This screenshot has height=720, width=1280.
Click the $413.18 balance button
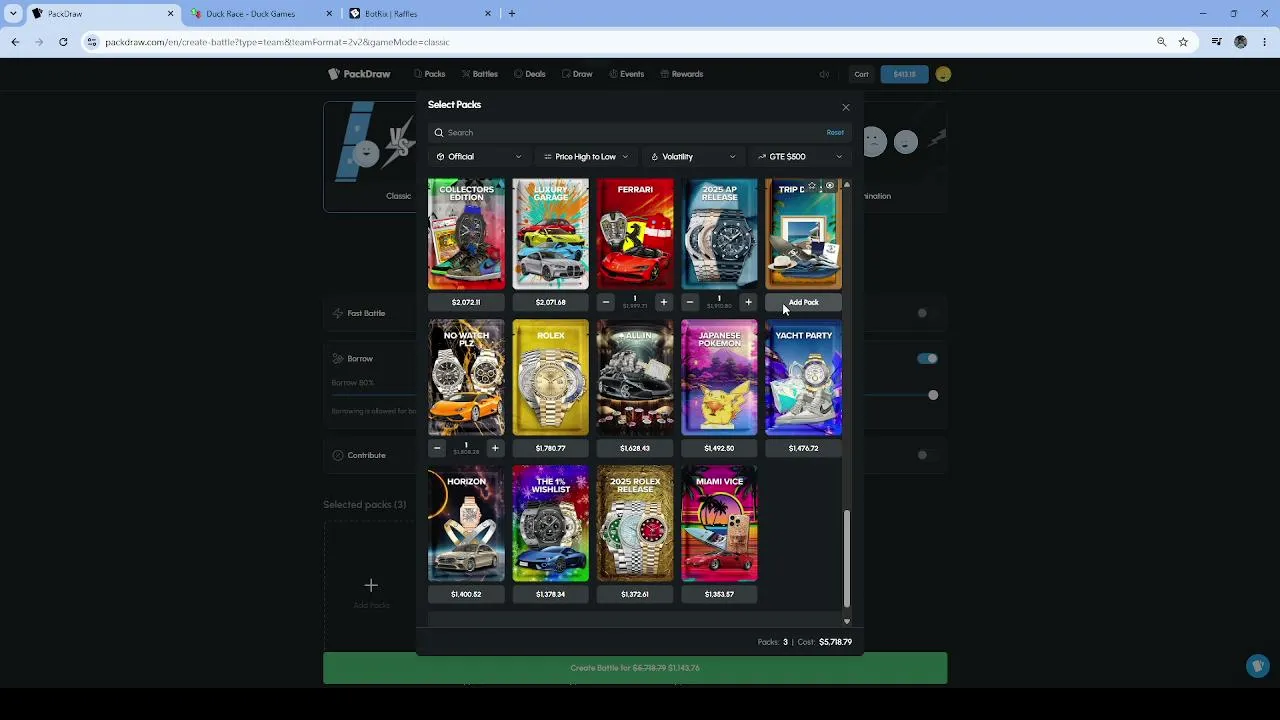(904, 74)
